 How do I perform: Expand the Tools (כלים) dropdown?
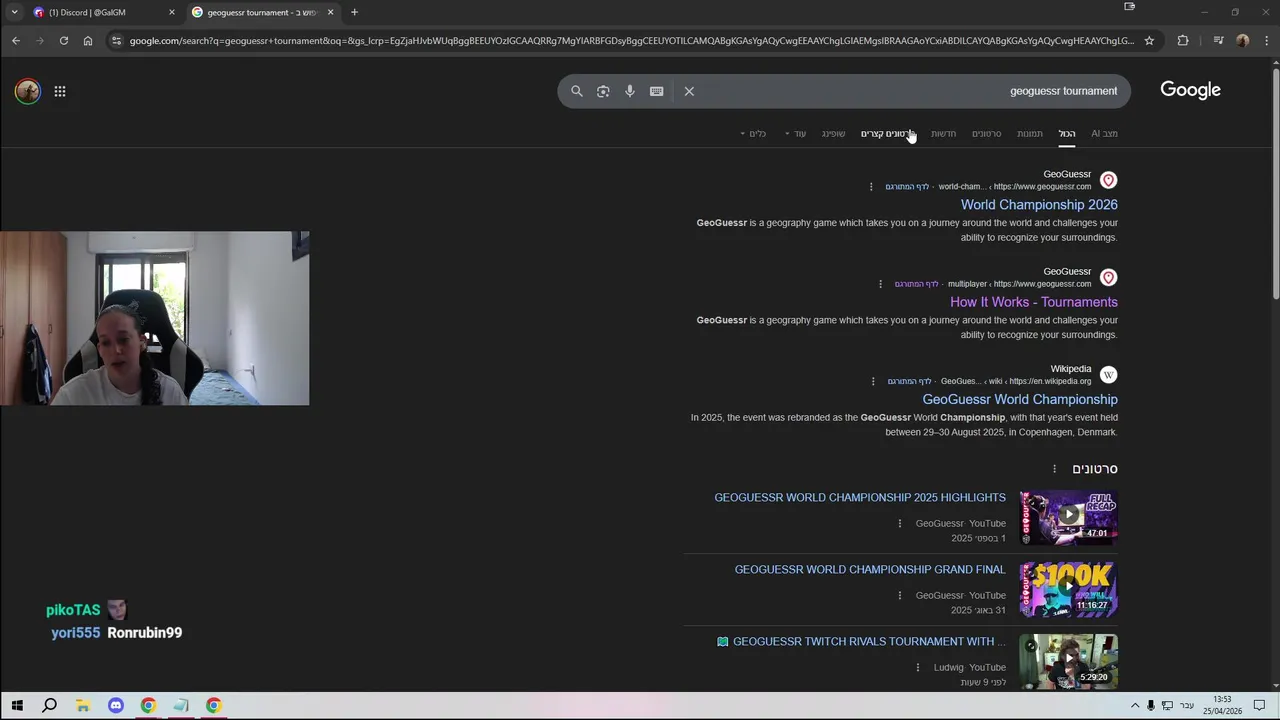753,134
